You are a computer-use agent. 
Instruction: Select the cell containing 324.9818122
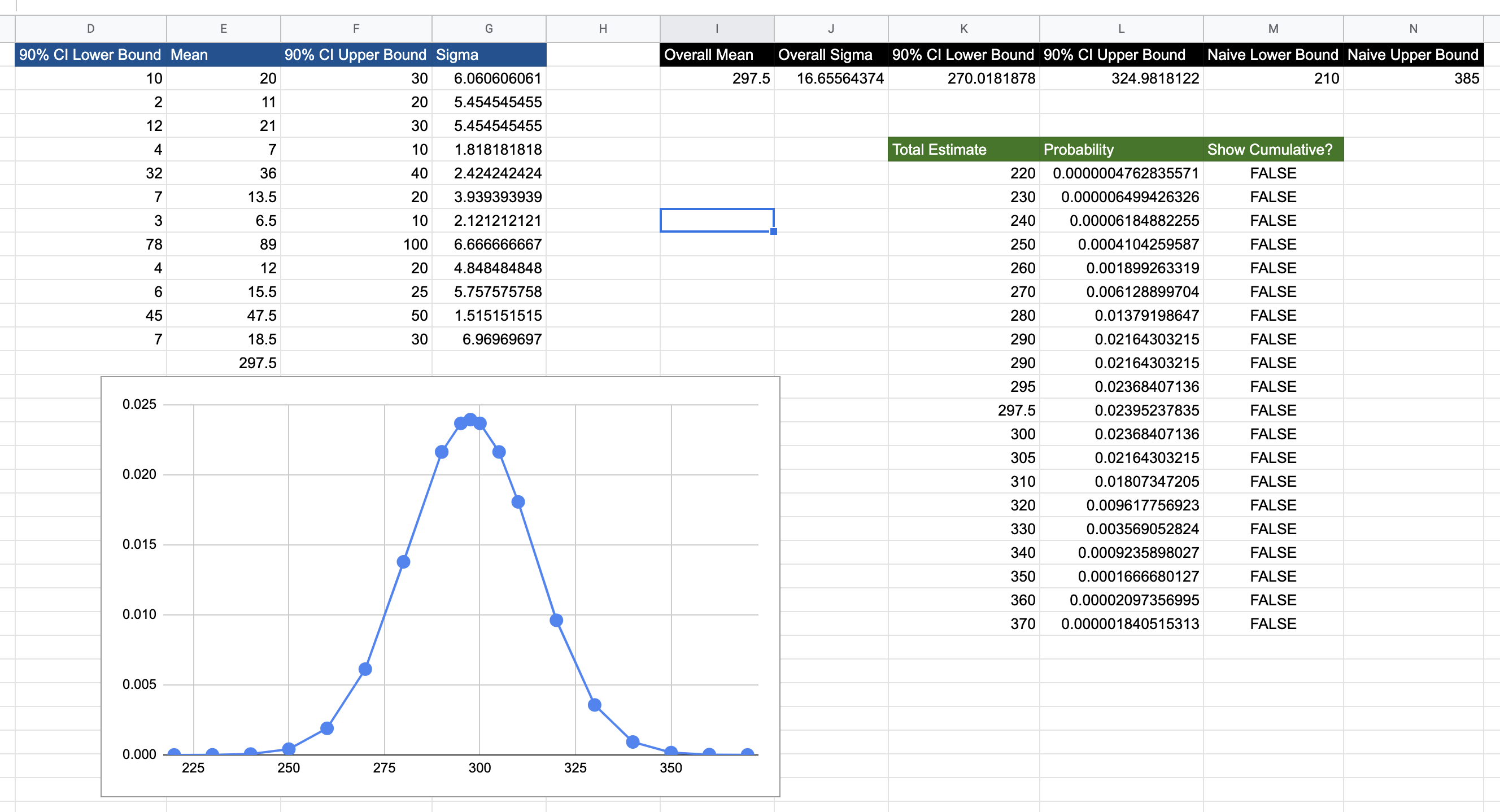(1122, 78)
